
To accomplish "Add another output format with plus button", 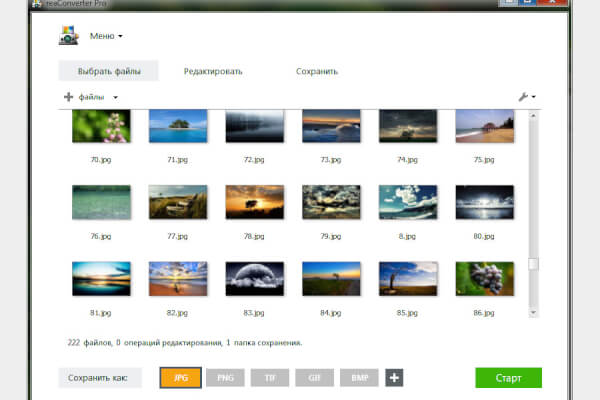I will [x=394, y=378].
